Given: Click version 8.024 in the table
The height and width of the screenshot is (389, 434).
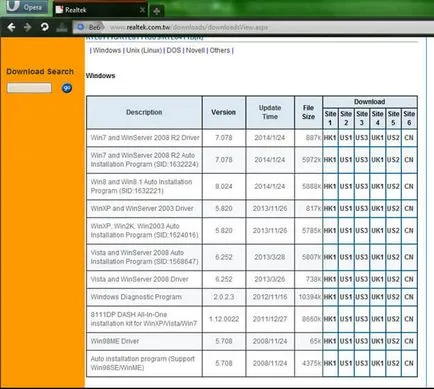Looking at the screenshot, I should pyautogui.click(x=224, y=186).
